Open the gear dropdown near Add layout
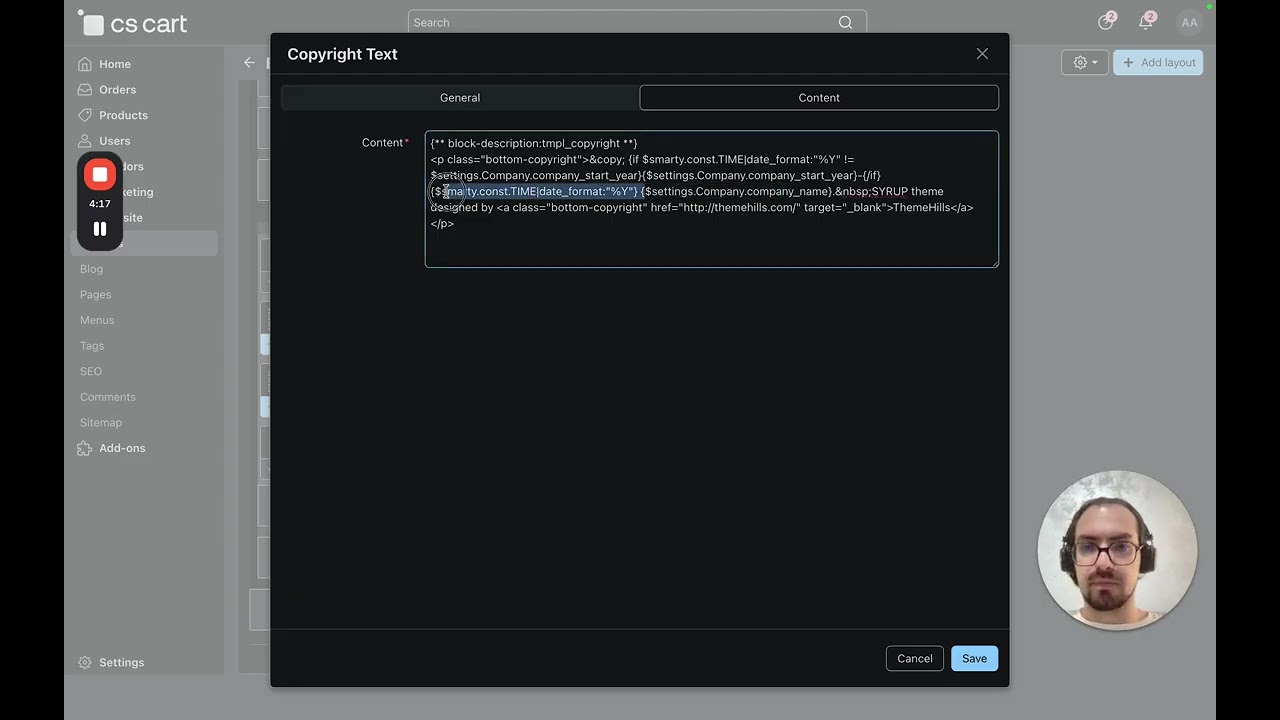Viewport: 1280px width, 720px height. [1085, 62]
